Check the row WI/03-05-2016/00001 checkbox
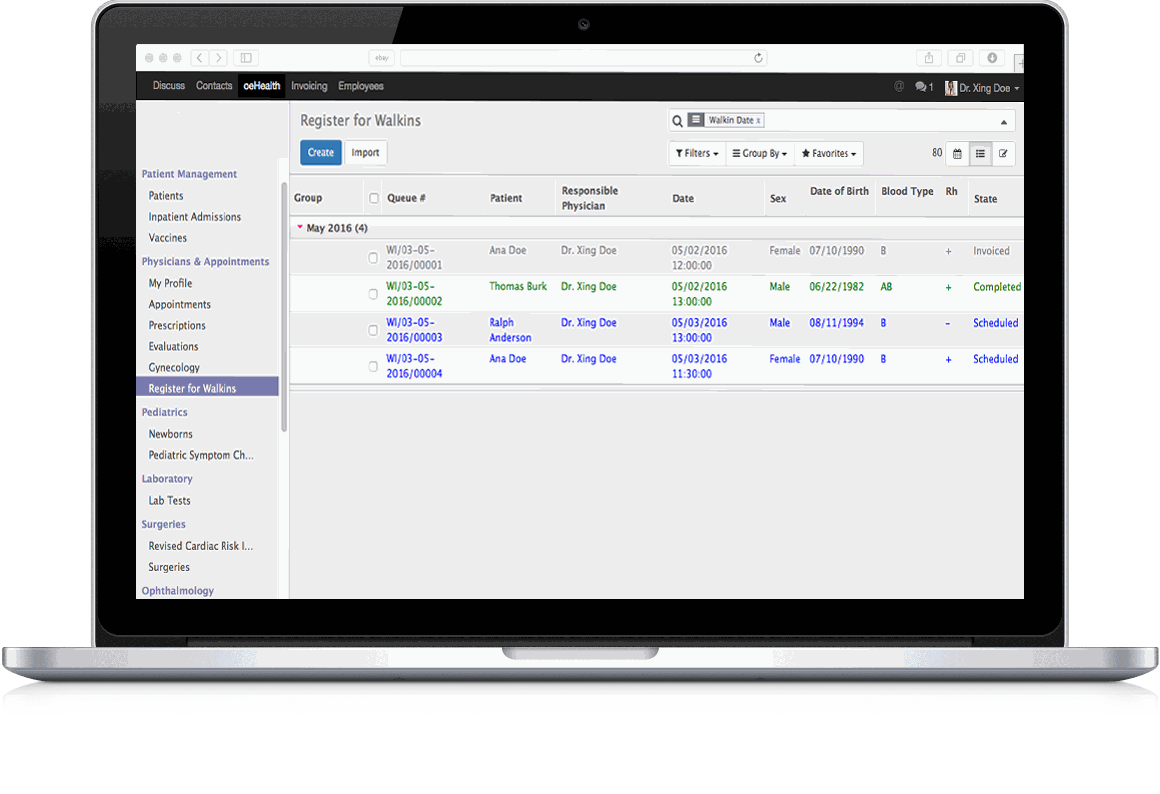Image resolution: width=1160 pixels, height=794 pixels. click(373, 258)
